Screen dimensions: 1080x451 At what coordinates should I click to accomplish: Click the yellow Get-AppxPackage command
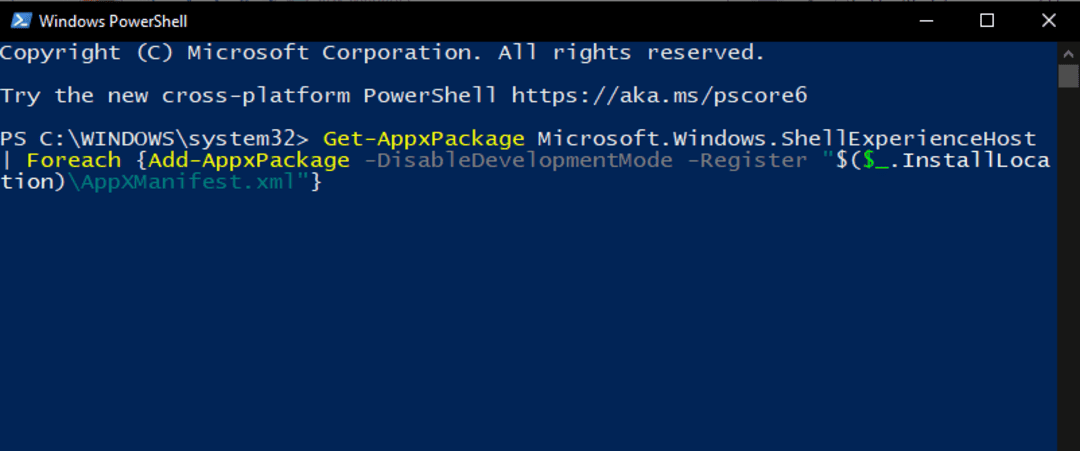[424, 139]
